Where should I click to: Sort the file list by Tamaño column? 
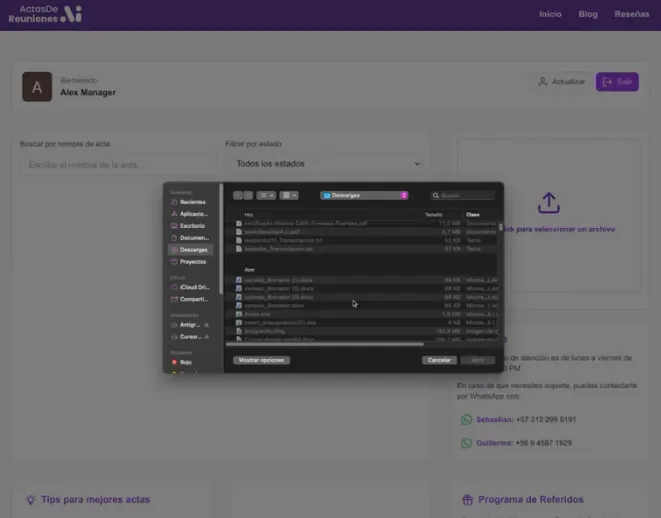[x=434, y=214]
